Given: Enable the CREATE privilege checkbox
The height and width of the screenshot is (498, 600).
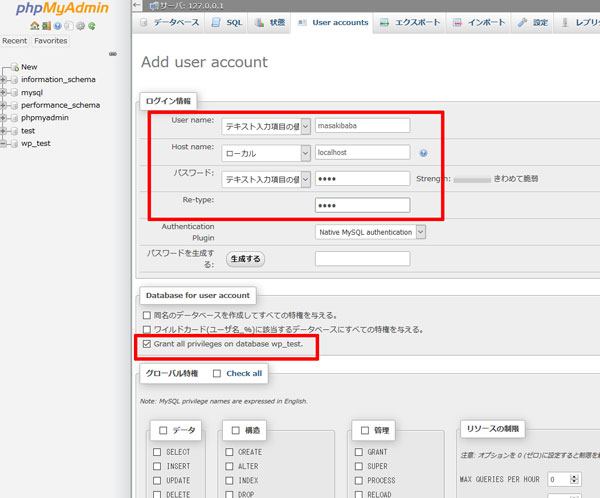Looking at the screenshot, I should tap(229, 452).
